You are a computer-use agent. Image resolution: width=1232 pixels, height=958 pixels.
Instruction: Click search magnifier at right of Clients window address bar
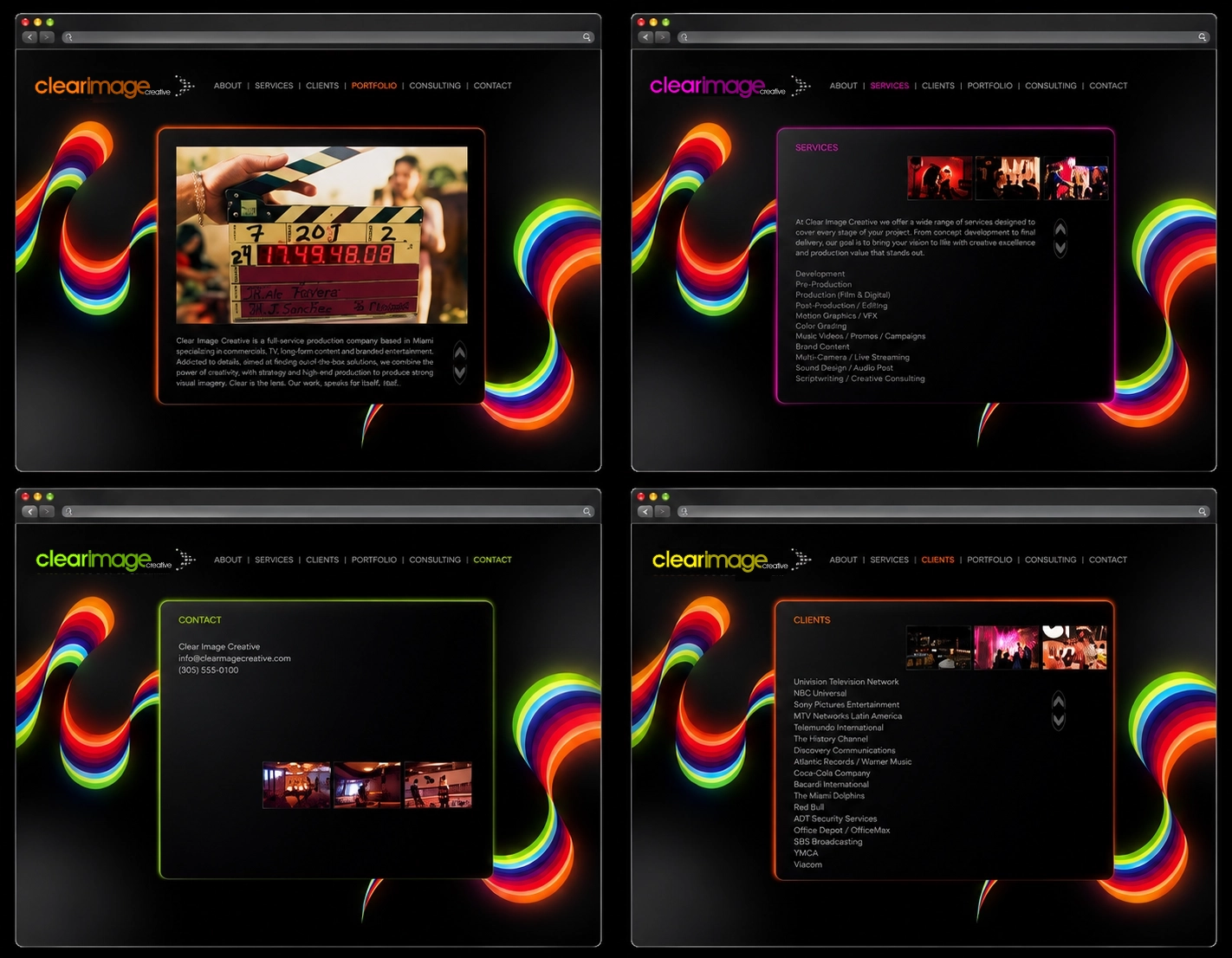pyautogui.click(x=1203, y=511)
